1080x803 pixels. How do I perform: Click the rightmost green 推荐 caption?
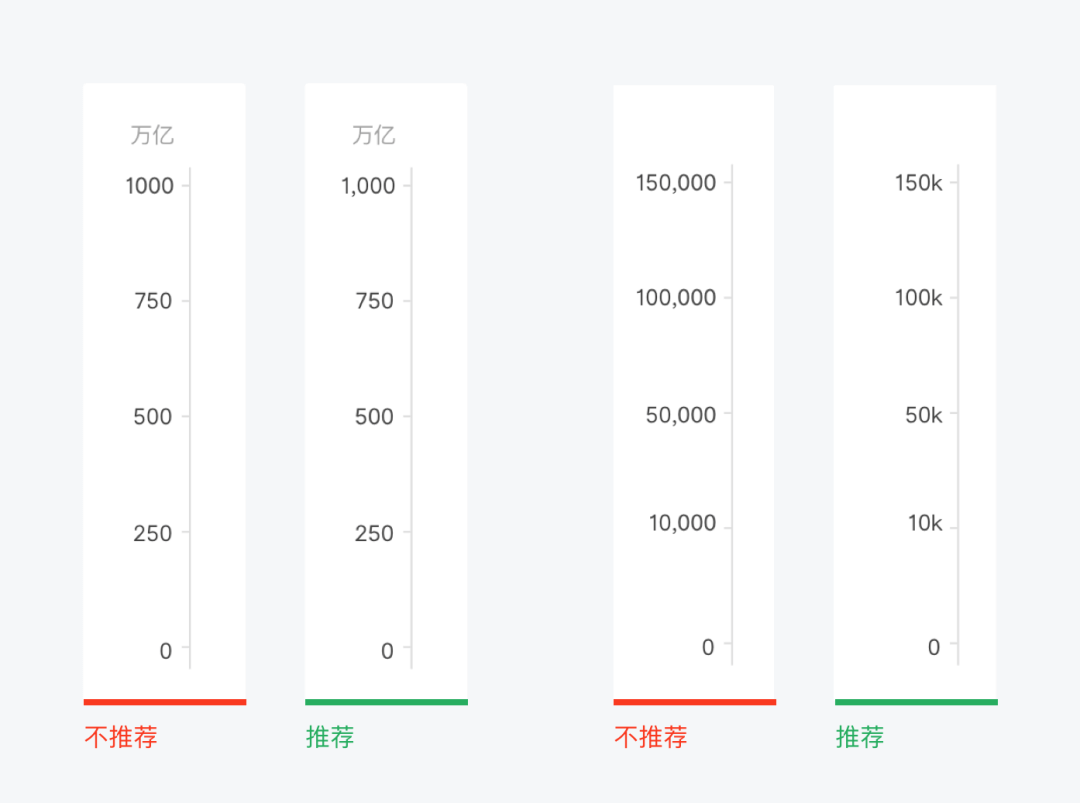point(860,738)
